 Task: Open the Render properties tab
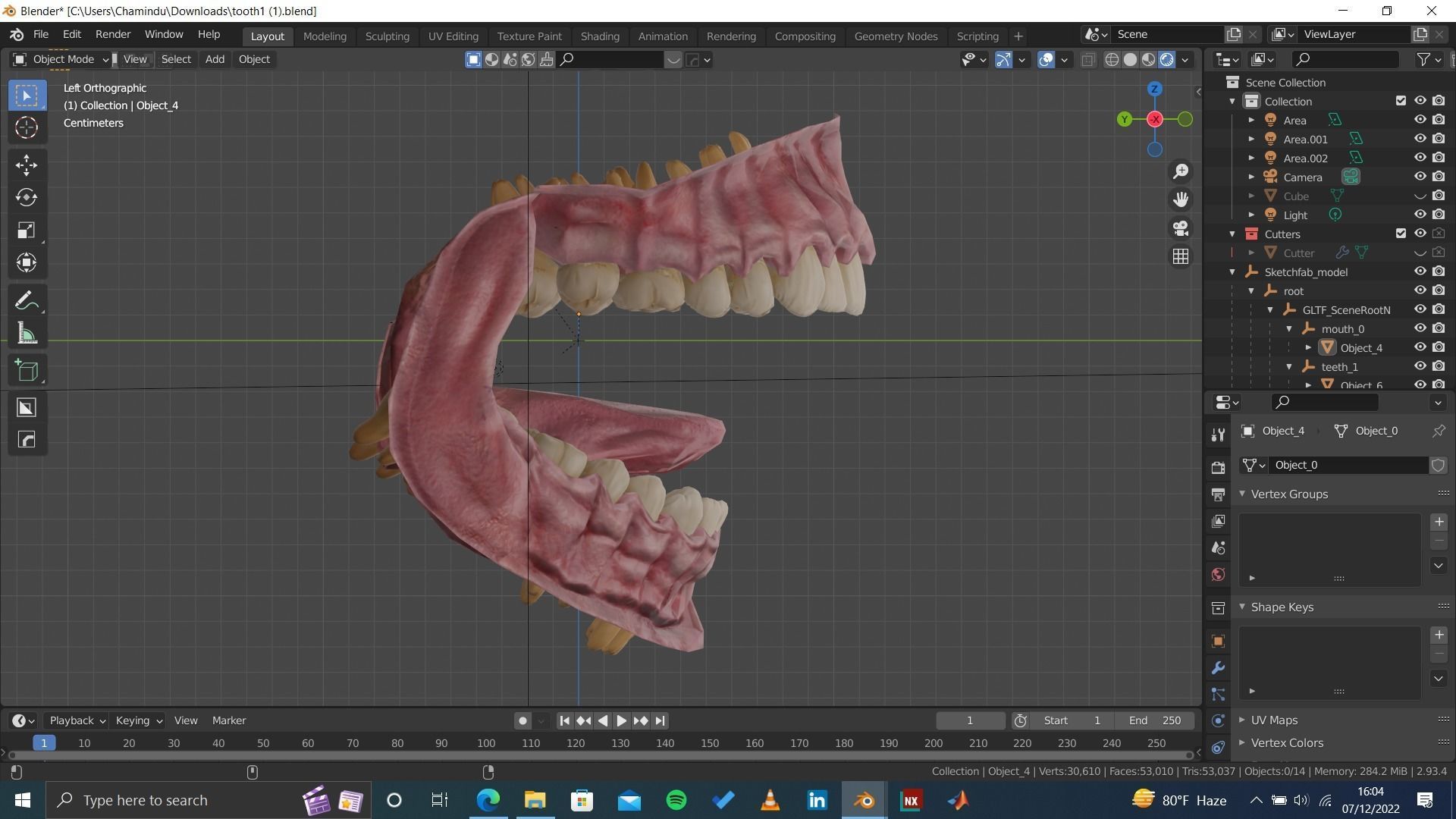coord(1218,467)
